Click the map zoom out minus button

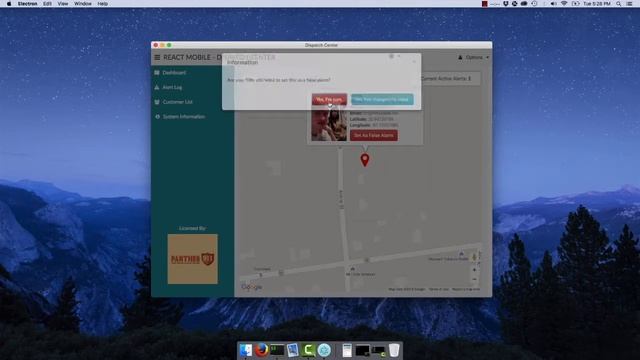pos(474,280)
